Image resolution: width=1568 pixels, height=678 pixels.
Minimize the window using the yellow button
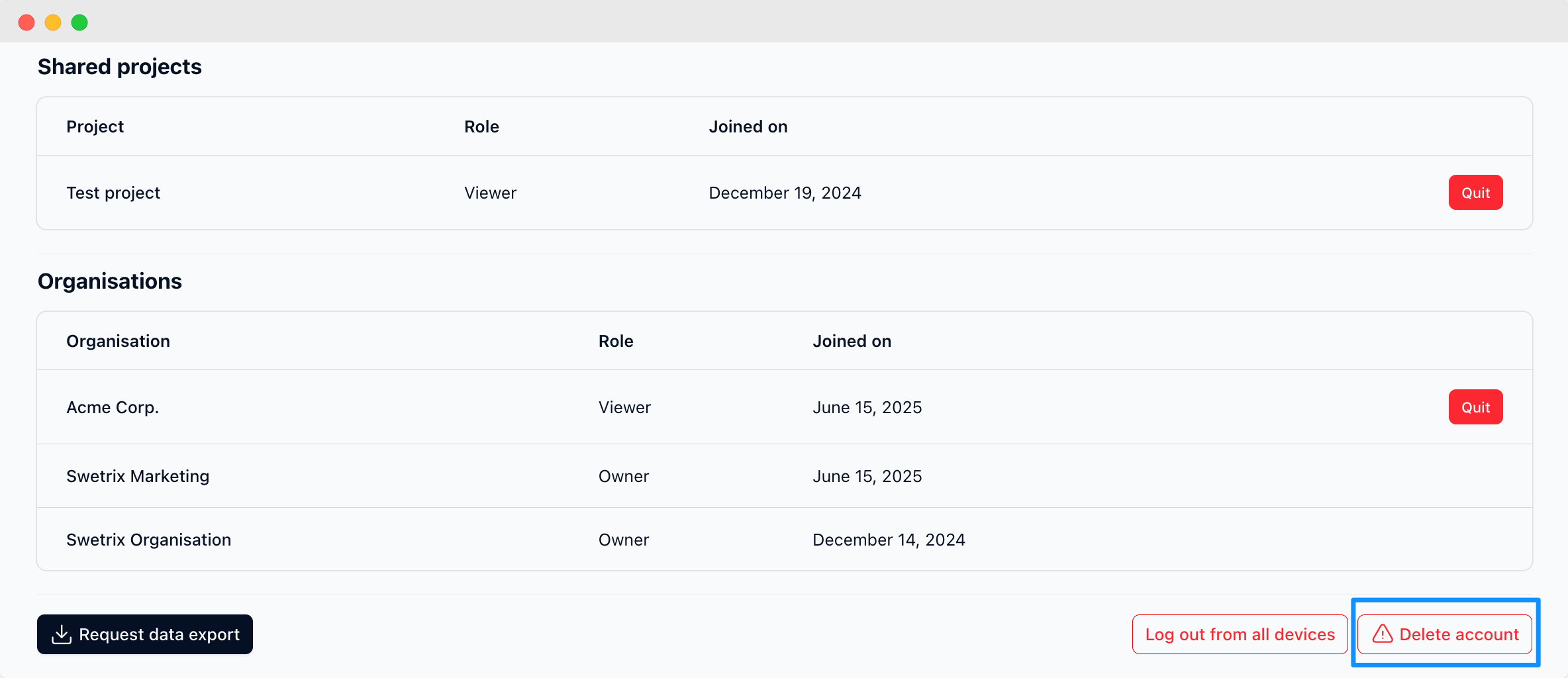click(53, 23)
